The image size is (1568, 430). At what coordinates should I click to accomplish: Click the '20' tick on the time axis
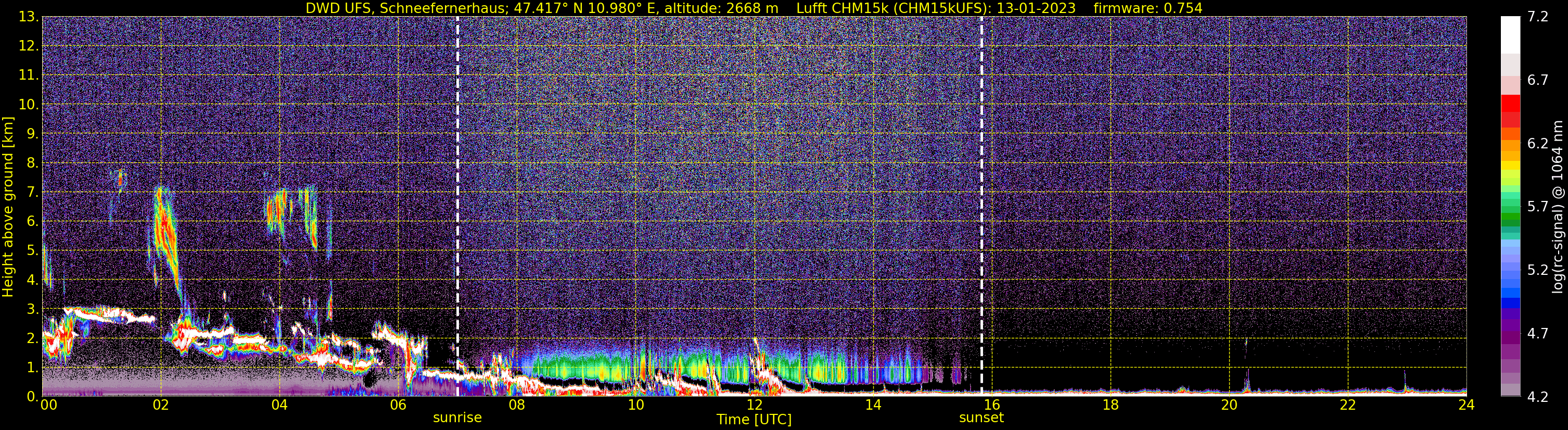[1229, 405]
